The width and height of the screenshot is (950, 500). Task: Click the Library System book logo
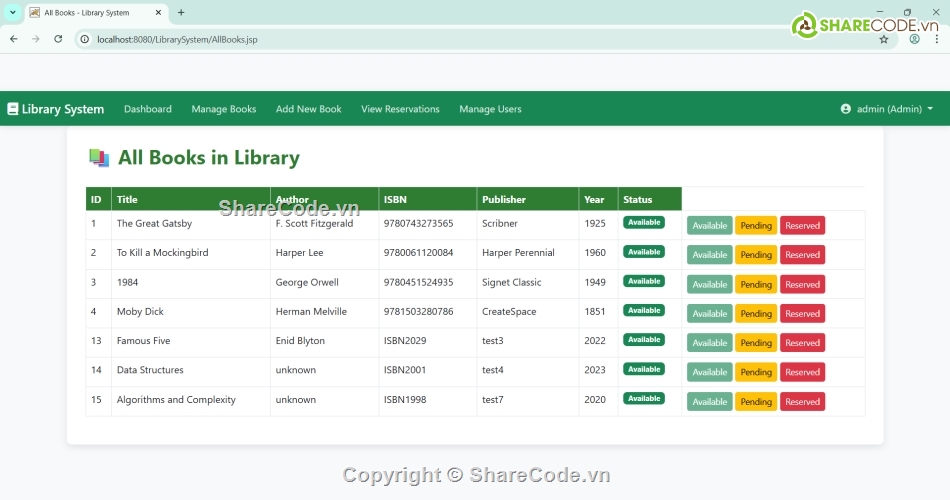[13, 109]
